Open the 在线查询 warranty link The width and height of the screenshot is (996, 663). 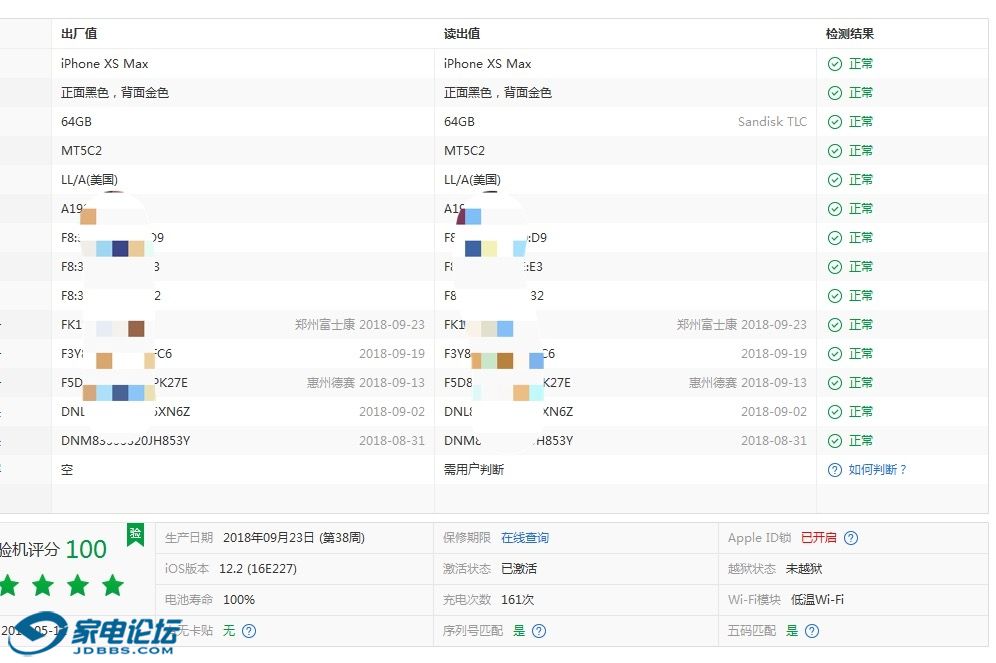(525, 538)
